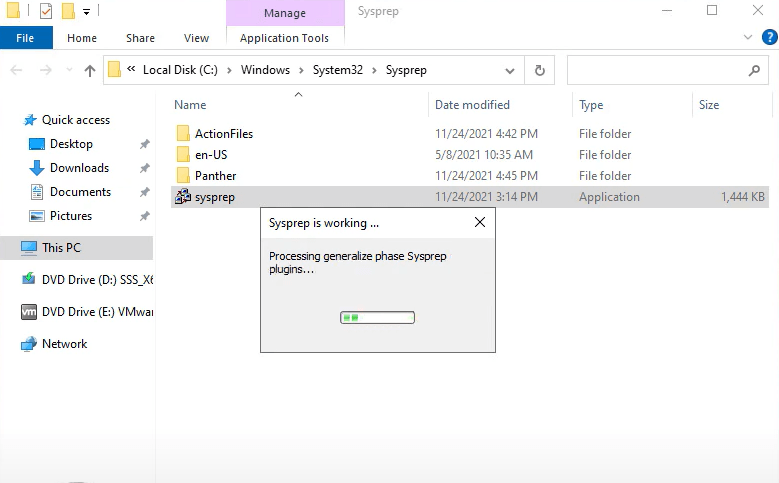Select the en-US folder

coord(211,155)
